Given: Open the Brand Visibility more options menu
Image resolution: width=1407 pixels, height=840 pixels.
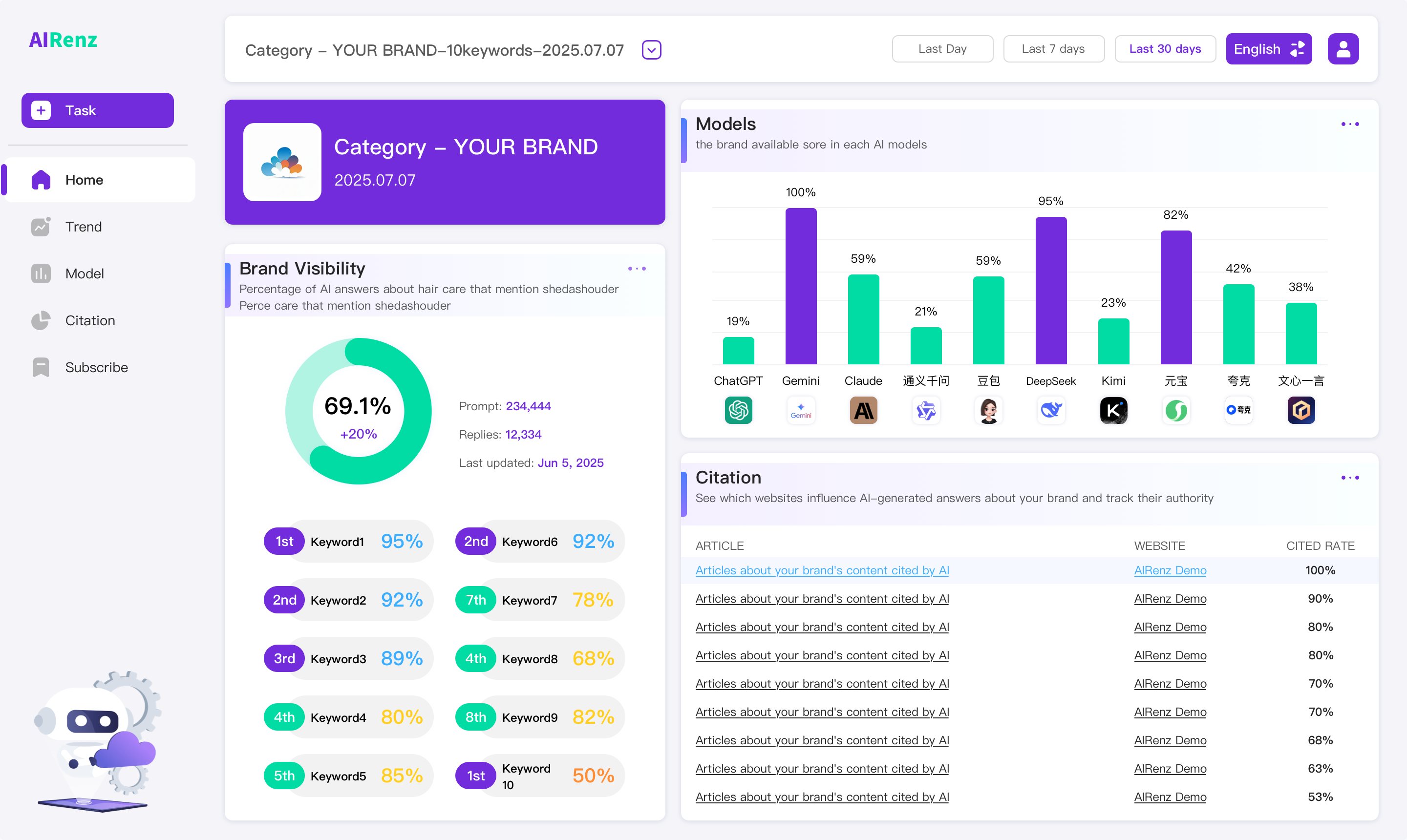Looking at the screenshot, I should click(637, 268).
